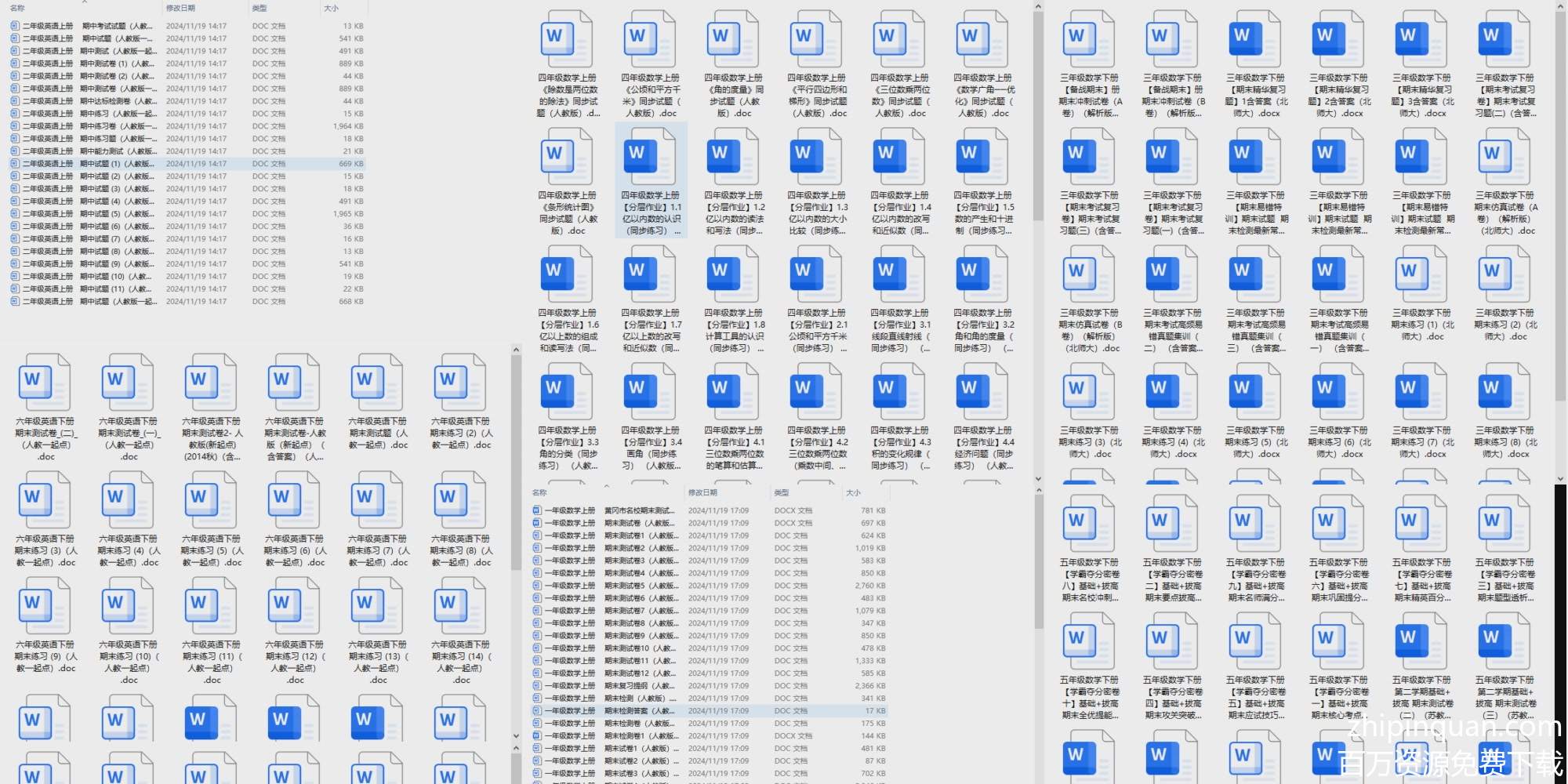Image resolution: width=1568 pixels, height=784 pixels.
Task: Sort 二年级英语 list by 修改日期 column
Action: (180, 8)
